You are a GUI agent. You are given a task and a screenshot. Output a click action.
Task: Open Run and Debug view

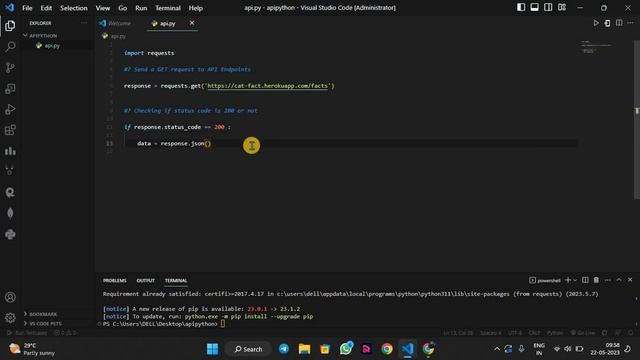(x=10, y=109)
